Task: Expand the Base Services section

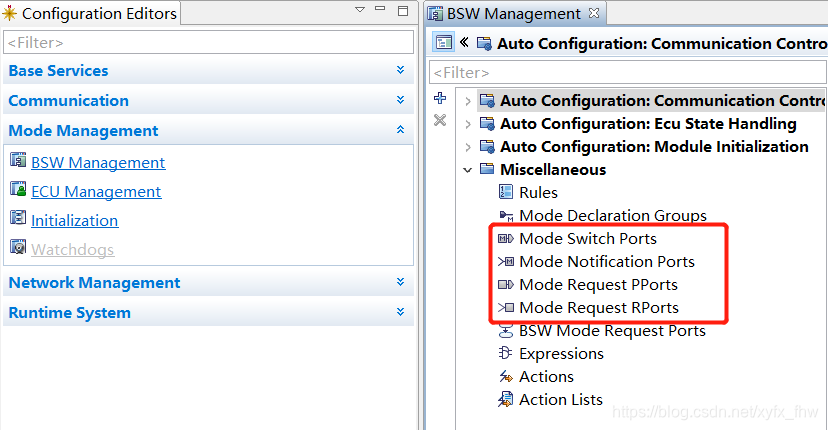Action: 400,70
